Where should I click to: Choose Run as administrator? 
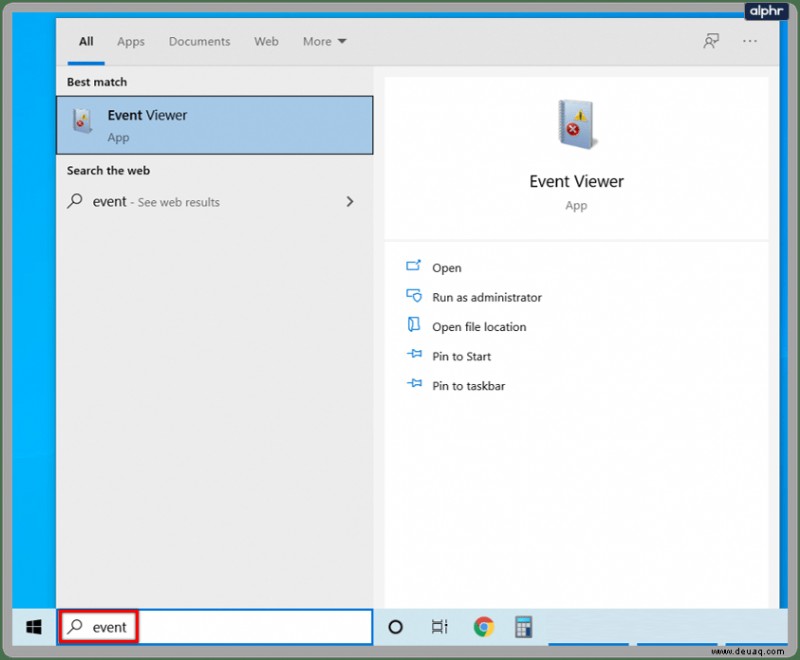click(x=487, y=297)
